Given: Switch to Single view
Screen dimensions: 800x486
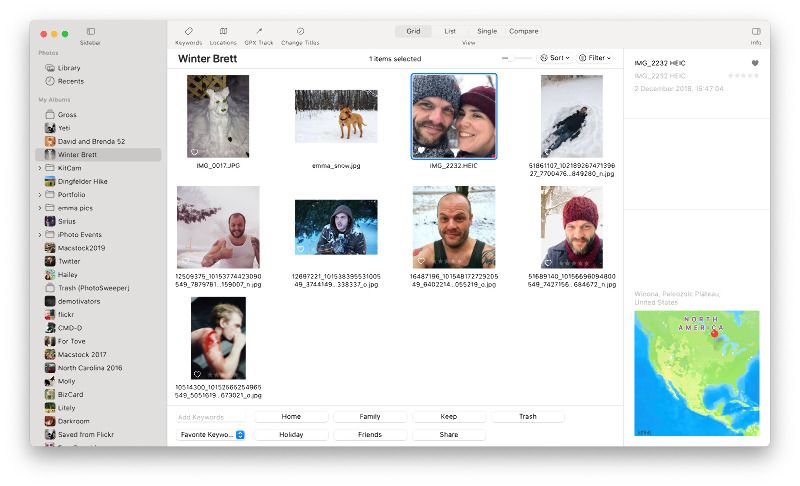Looking at the screenshot, I should coord(487,31).
